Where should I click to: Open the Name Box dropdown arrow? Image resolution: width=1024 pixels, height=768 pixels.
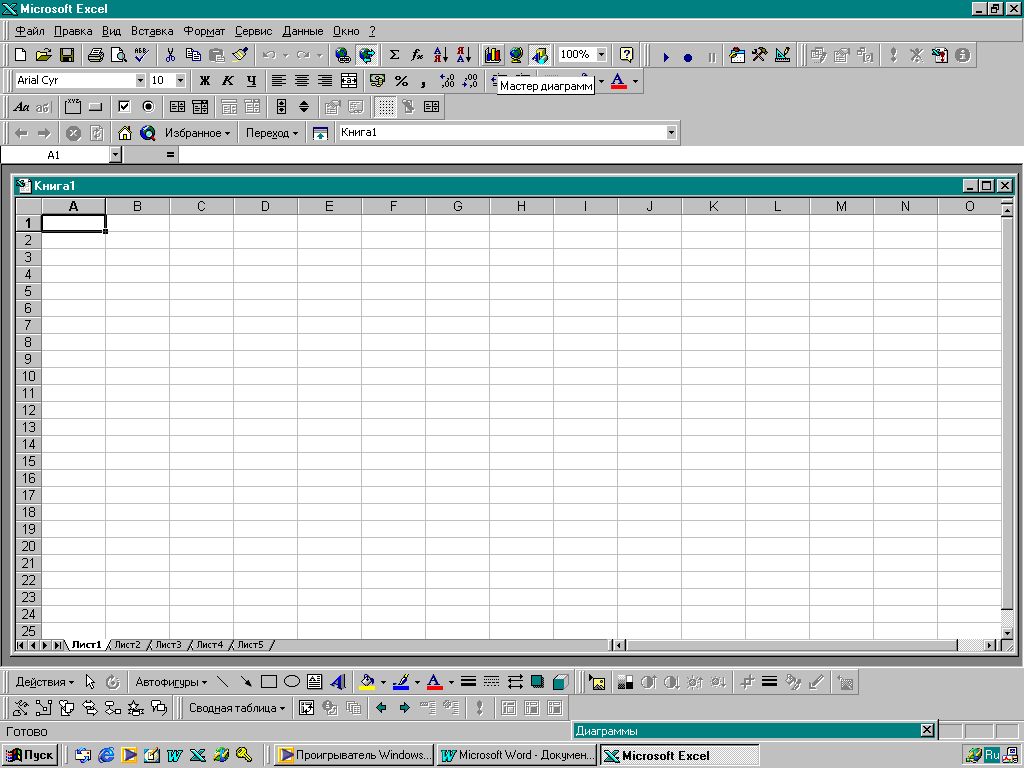pyautogui.click(x=116, y=155)
